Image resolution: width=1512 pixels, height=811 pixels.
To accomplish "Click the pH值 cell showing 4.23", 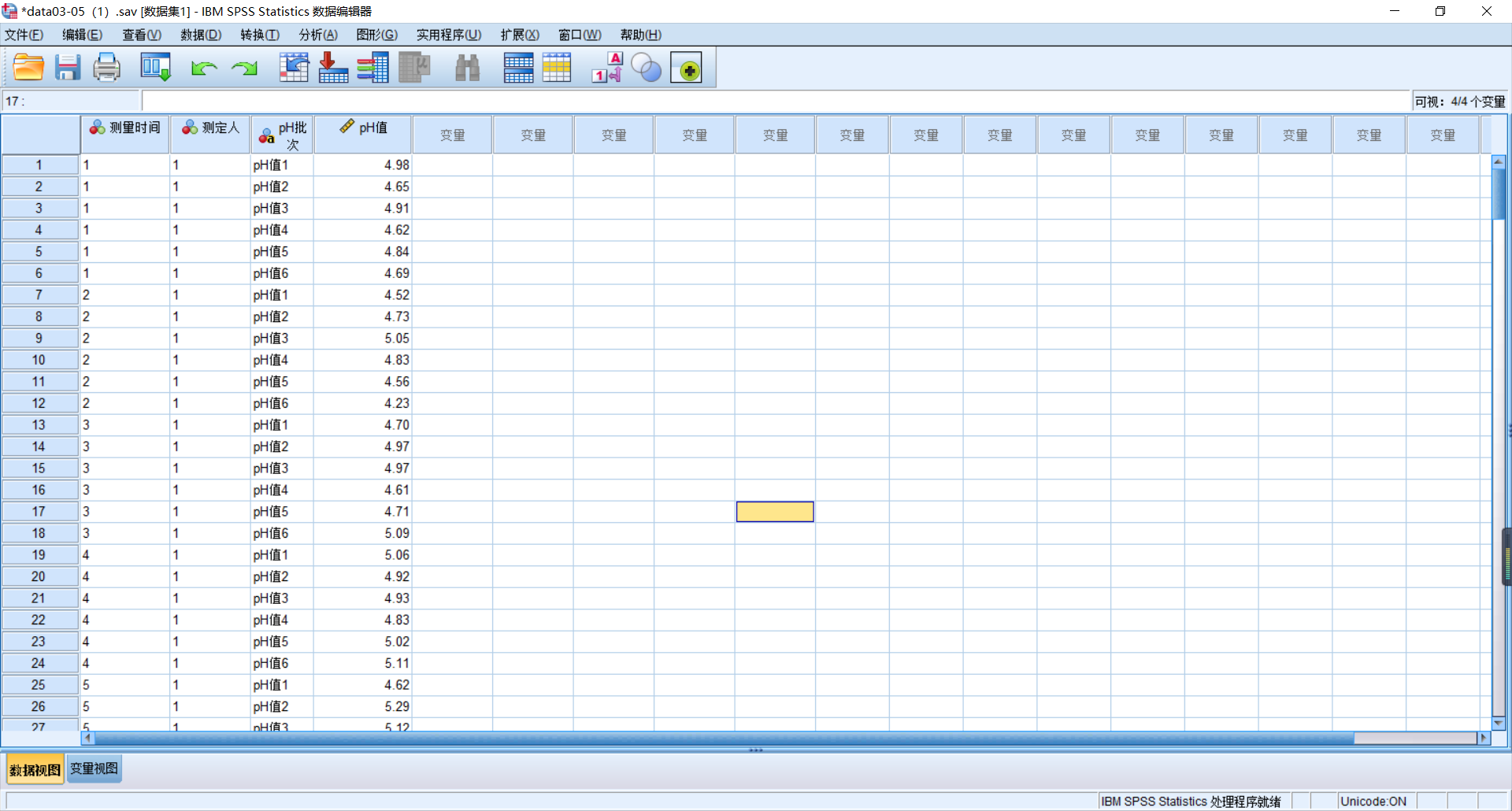I will click(363, 403).
